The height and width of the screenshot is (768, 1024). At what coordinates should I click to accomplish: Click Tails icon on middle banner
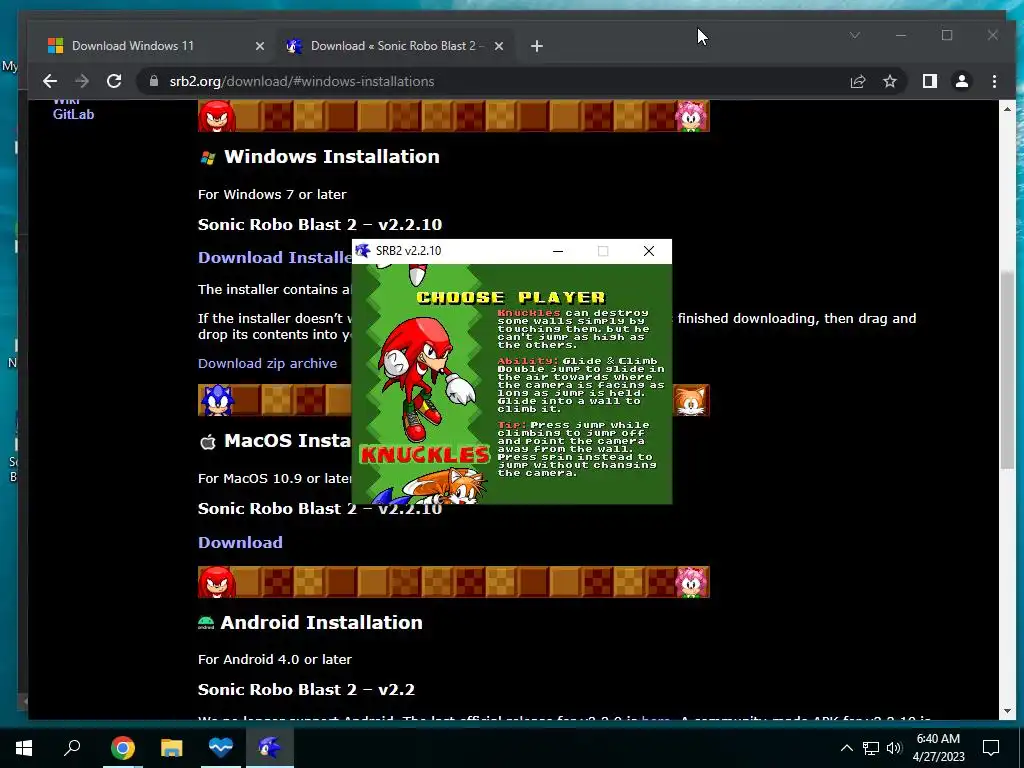click(692, 400)
